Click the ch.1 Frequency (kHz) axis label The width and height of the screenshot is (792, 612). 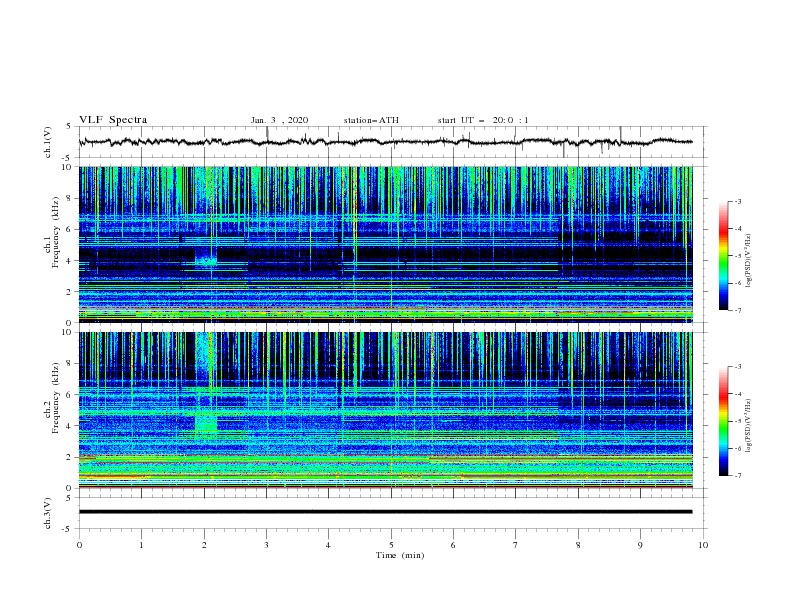pyautogui.click(x=54, y=233)
